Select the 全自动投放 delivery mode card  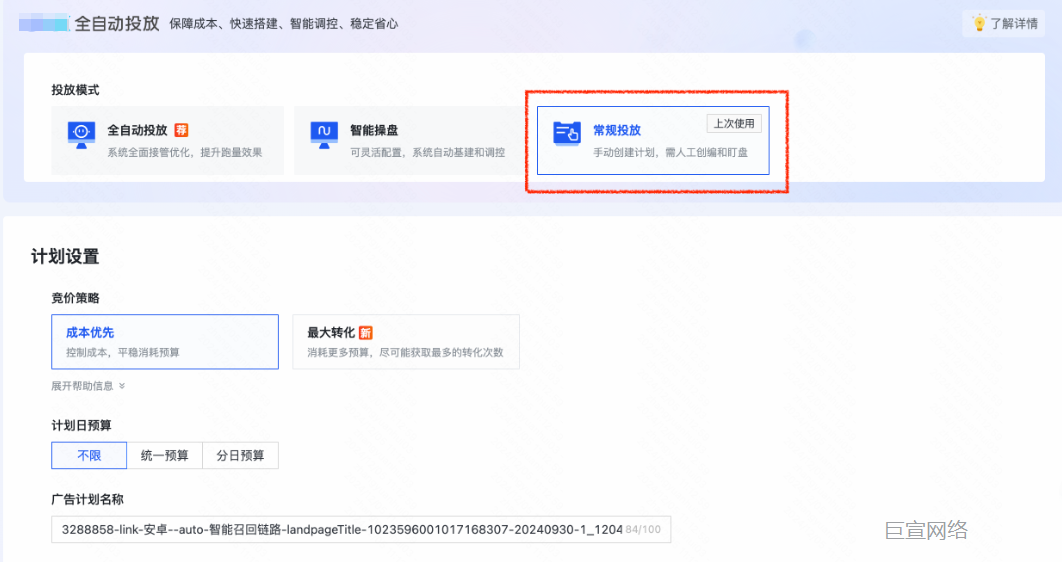(168, 140)
